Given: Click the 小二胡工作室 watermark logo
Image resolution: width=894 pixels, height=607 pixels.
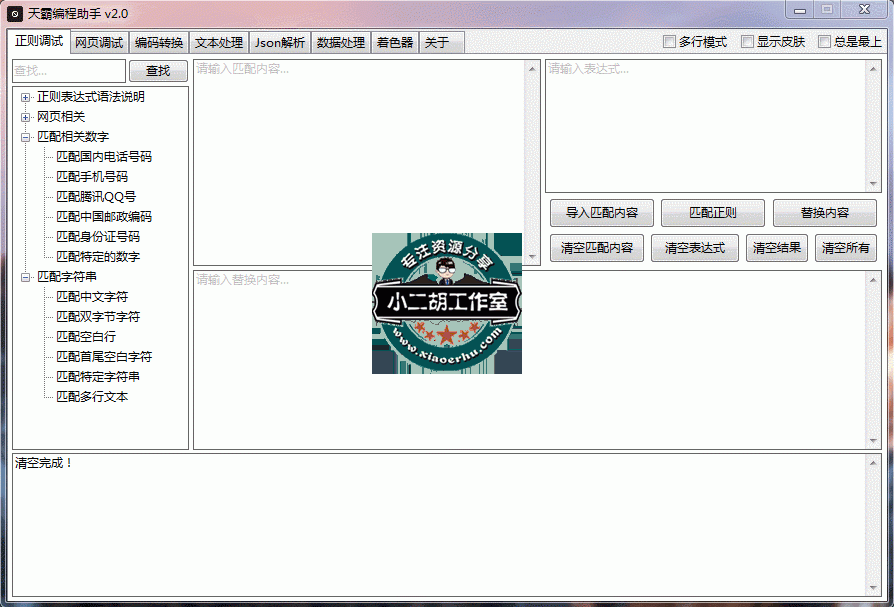Looking at the screenshot, I should (447, 303).
